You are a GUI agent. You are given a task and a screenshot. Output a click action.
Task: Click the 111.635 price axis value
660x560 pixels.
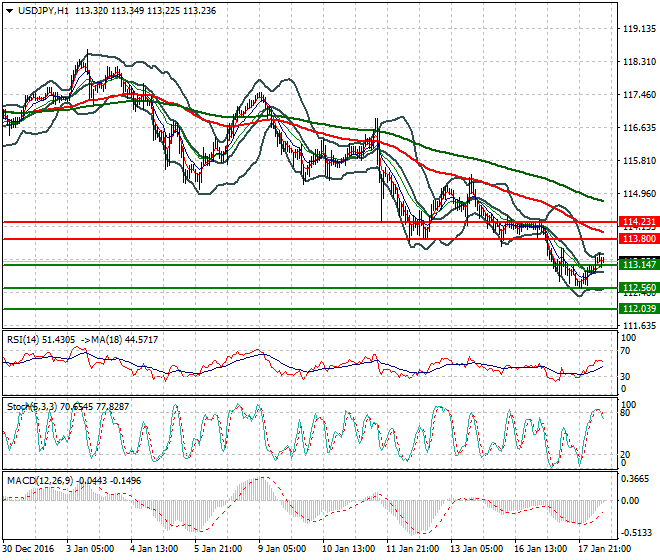click(x=639, y=325)
